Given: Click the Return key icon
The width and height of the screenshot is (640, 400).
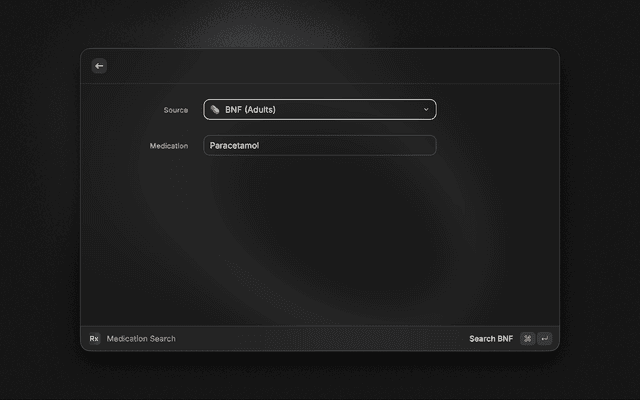Looking at the screenshot, I should (544, 339).
